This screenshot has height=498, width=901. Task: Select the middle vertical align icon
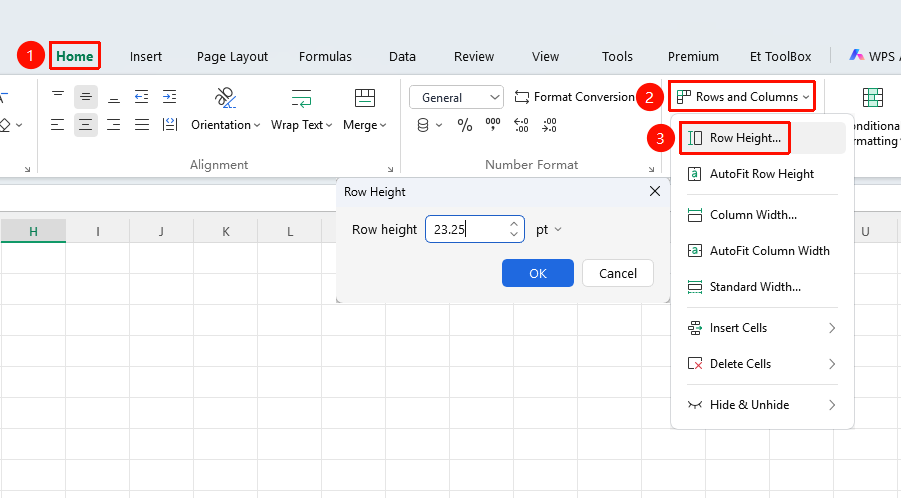pos(86,97)
